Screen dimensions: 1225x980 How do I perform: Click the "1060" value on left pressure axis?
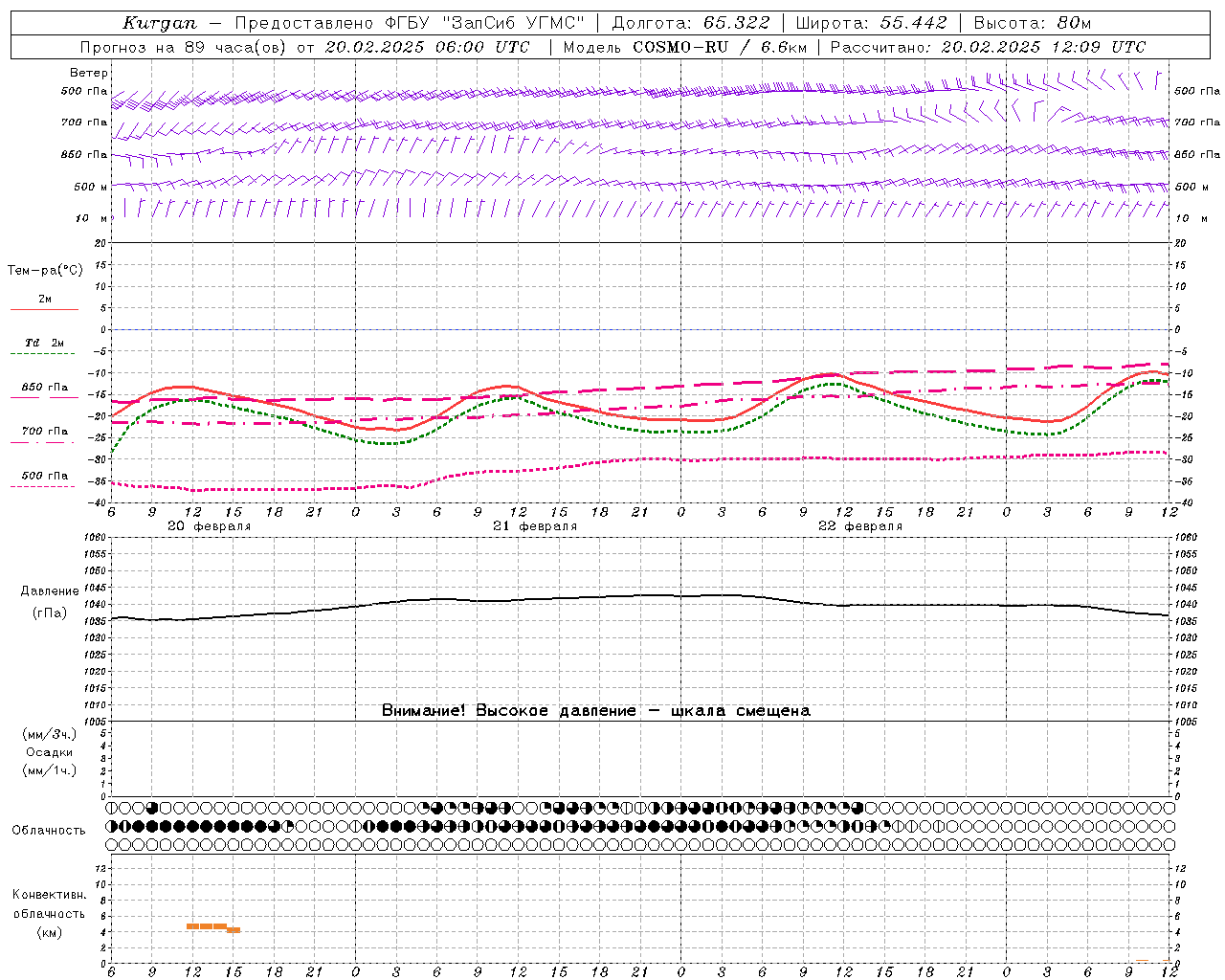click(95, 538)
